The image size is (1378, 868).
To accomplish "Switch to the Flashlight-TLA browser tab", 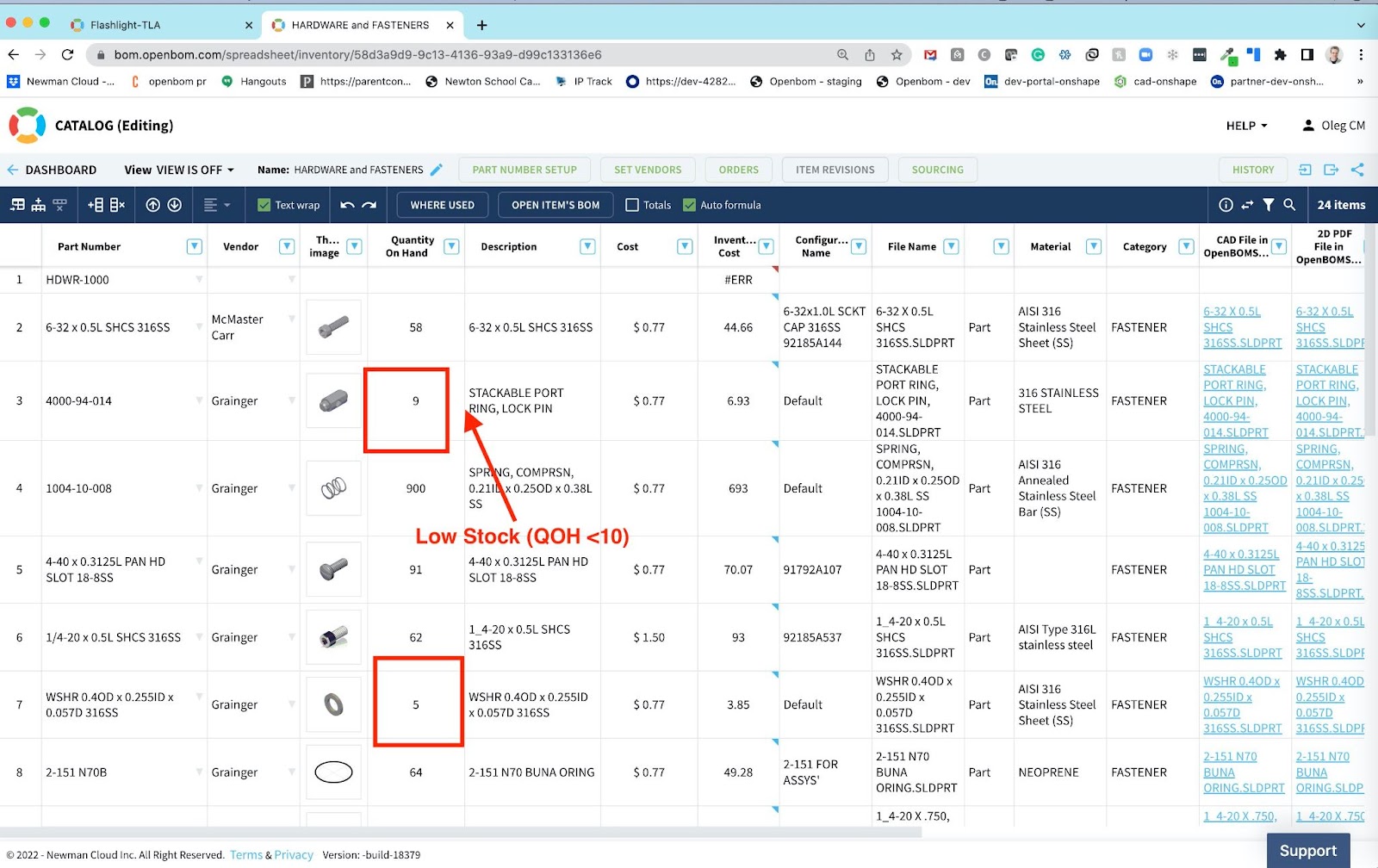I will [x=160, y=25].
